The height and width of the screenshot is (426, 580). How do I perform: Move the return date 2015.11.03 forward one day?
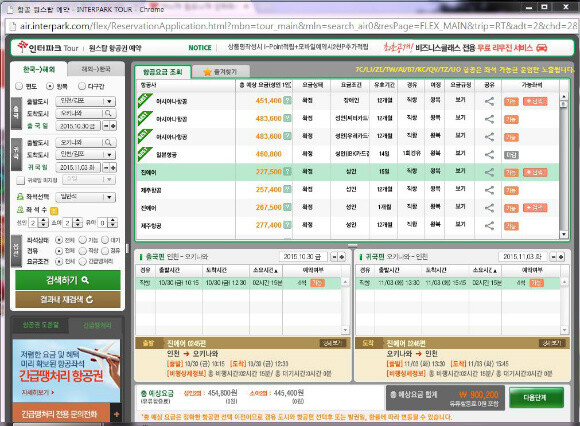coord(113,168)
